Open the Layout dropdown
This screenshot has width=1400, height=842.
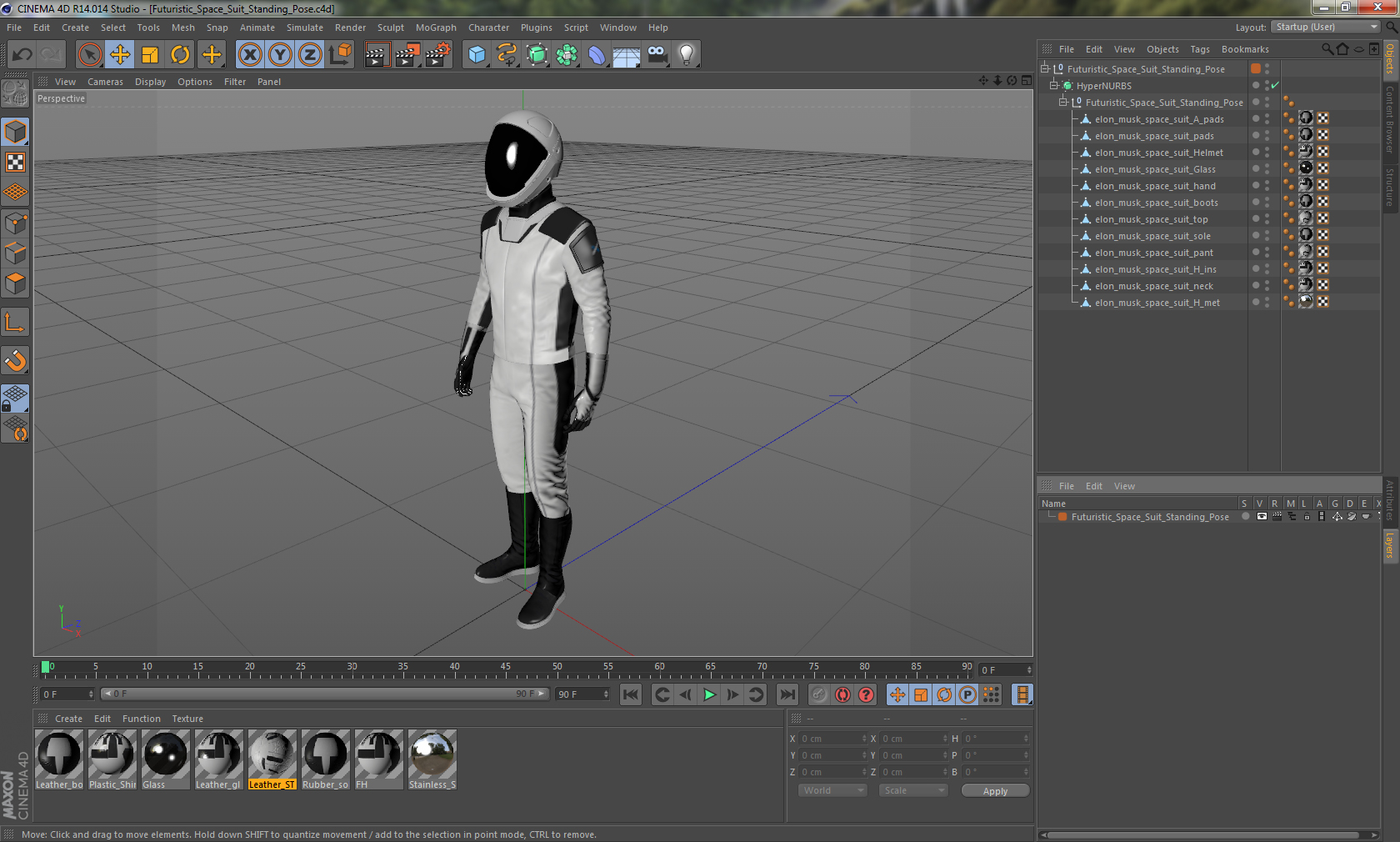[x=1325, y=28]
